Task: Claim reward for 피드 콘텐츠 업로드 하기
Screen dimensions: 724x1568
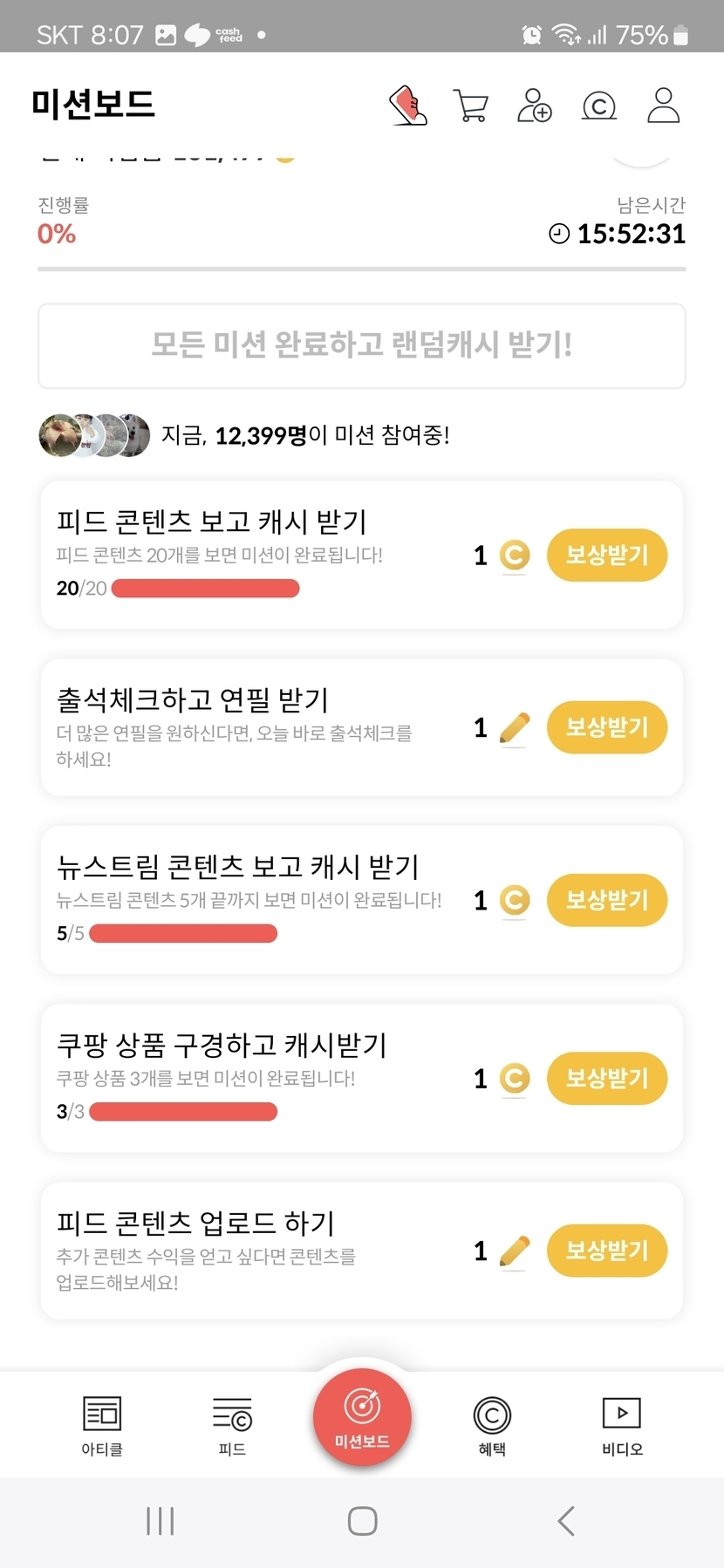Action: 606,1251
